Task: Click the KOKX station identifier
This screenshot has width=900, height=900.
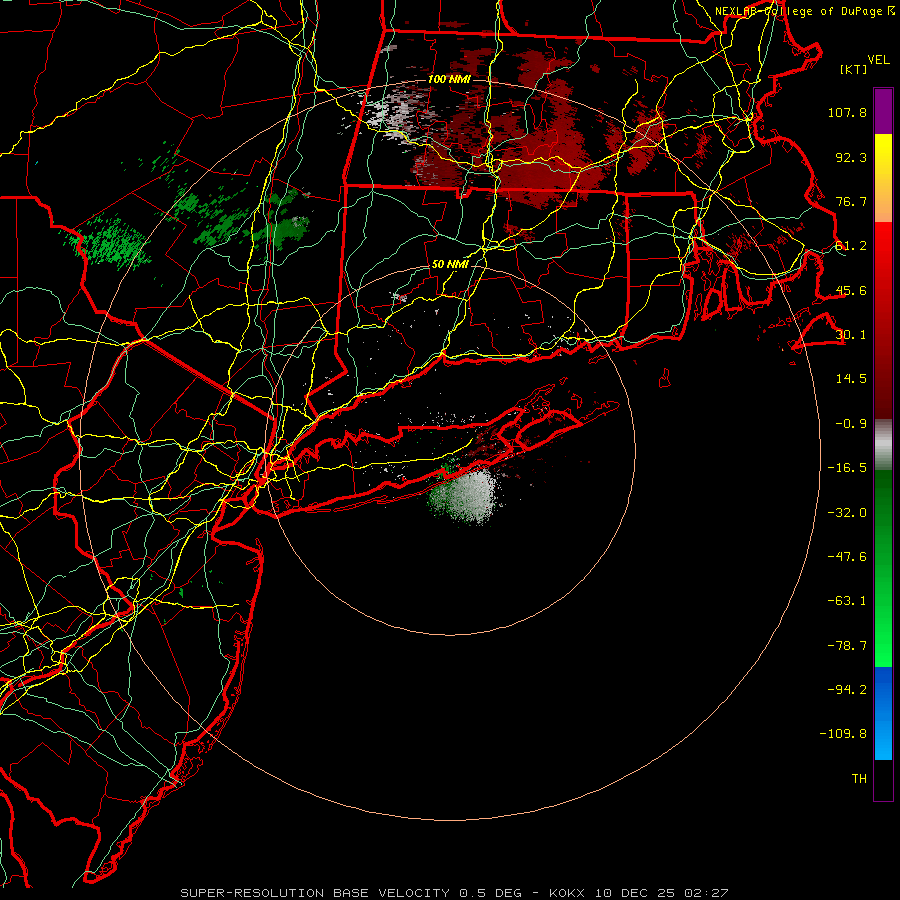Action: (x=568, y=893)
